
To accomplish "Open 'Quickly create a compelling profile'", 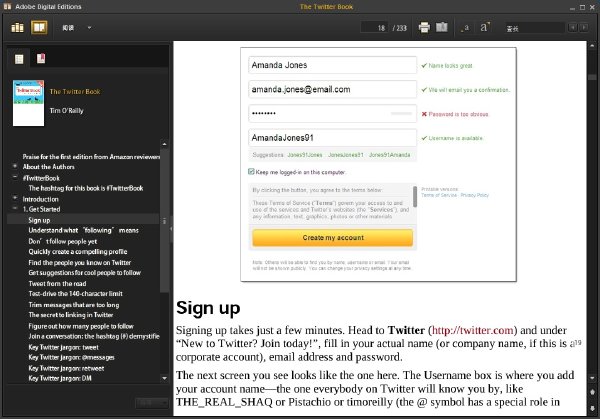I will point(78,252).
